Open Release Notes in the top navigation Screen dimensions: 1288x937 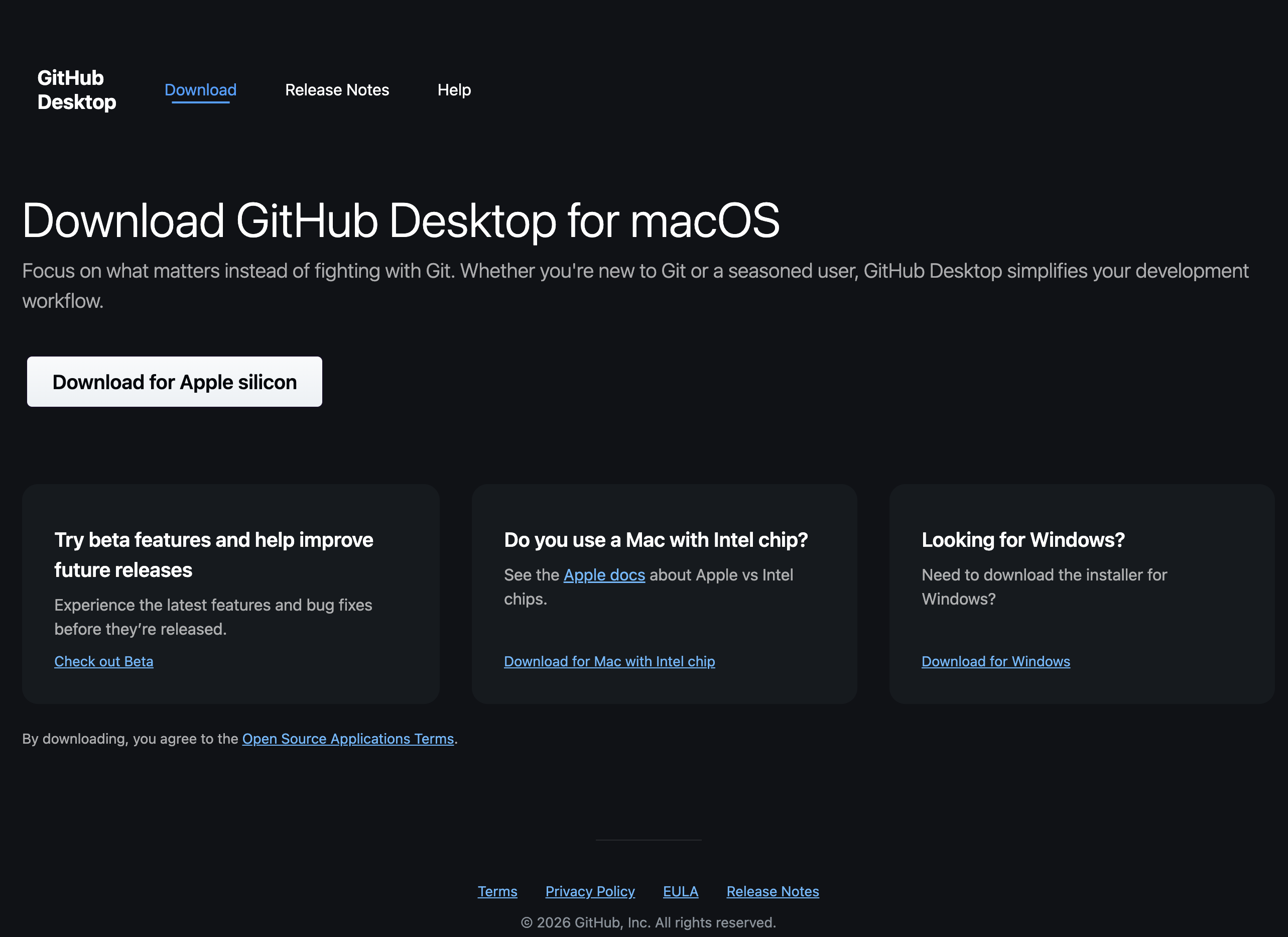coord(337,90)
